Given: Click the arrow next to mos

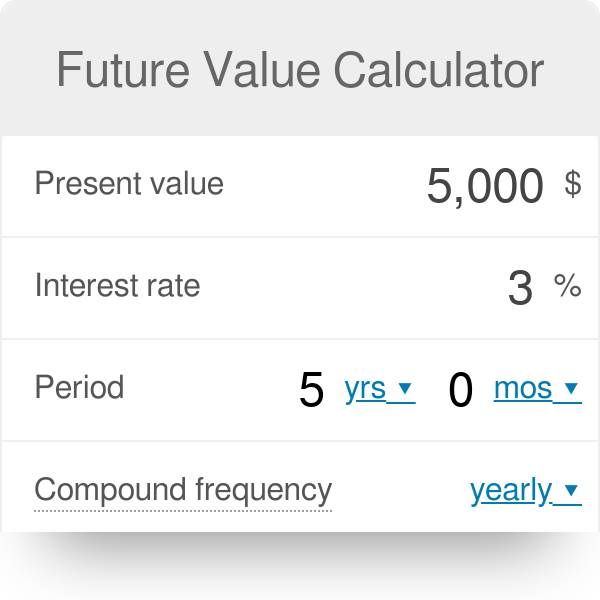Looking at the screenshot, I should (x=571, y=389).
